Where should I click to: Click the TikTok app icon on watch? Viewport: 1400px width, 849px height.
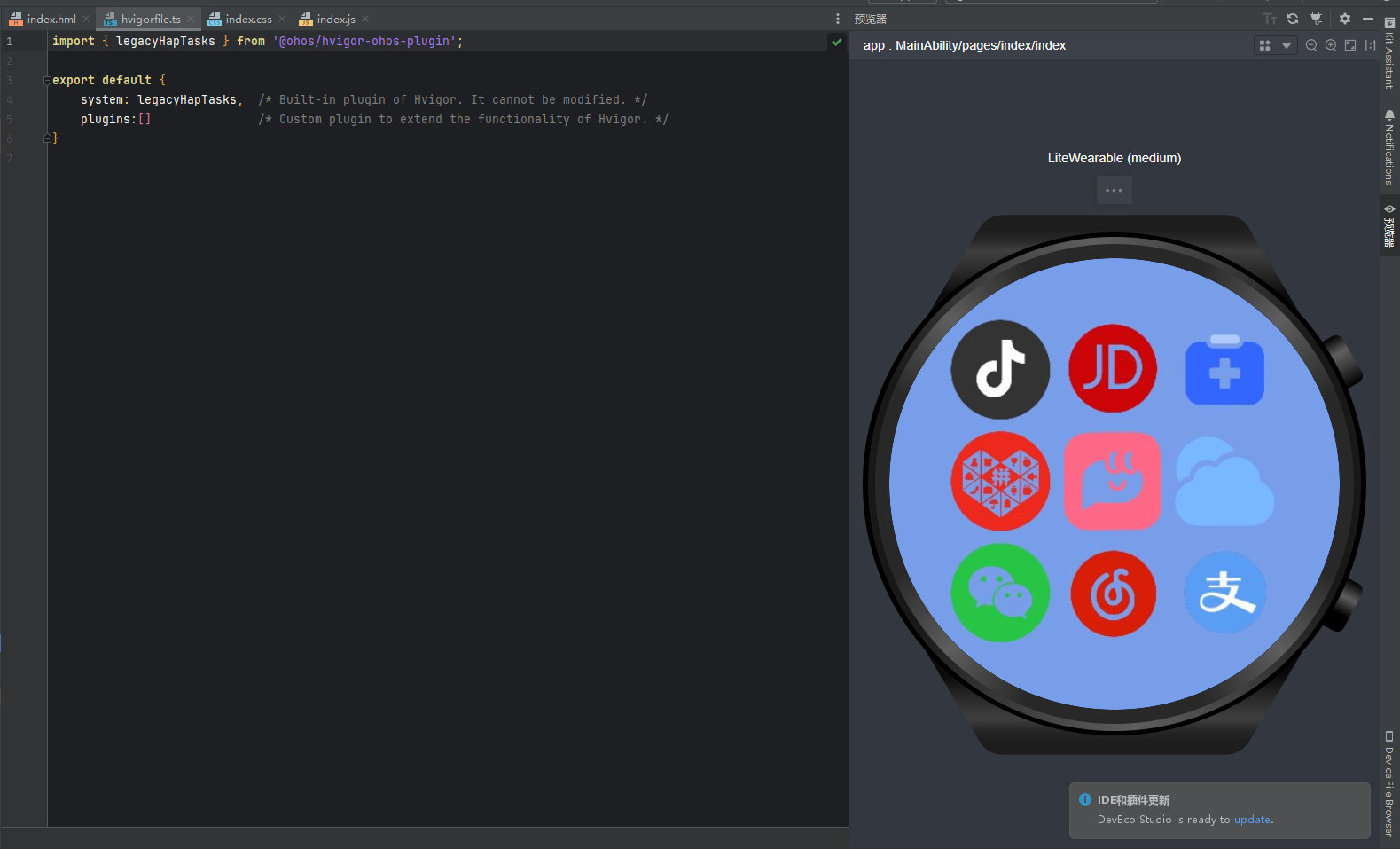tap(1000, 369)
